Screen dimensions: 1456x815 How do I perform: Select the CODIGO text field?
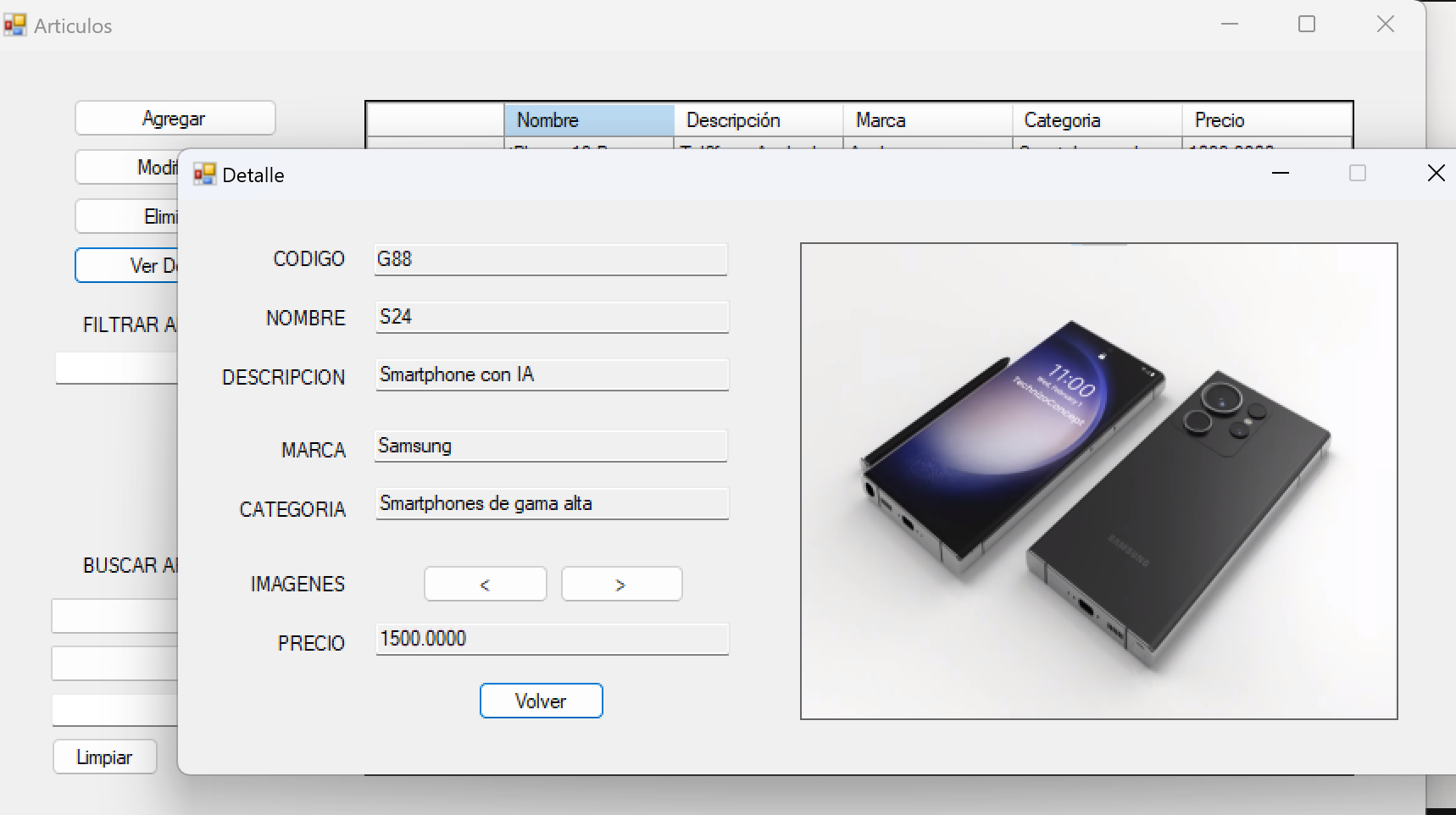click(551, 259)
